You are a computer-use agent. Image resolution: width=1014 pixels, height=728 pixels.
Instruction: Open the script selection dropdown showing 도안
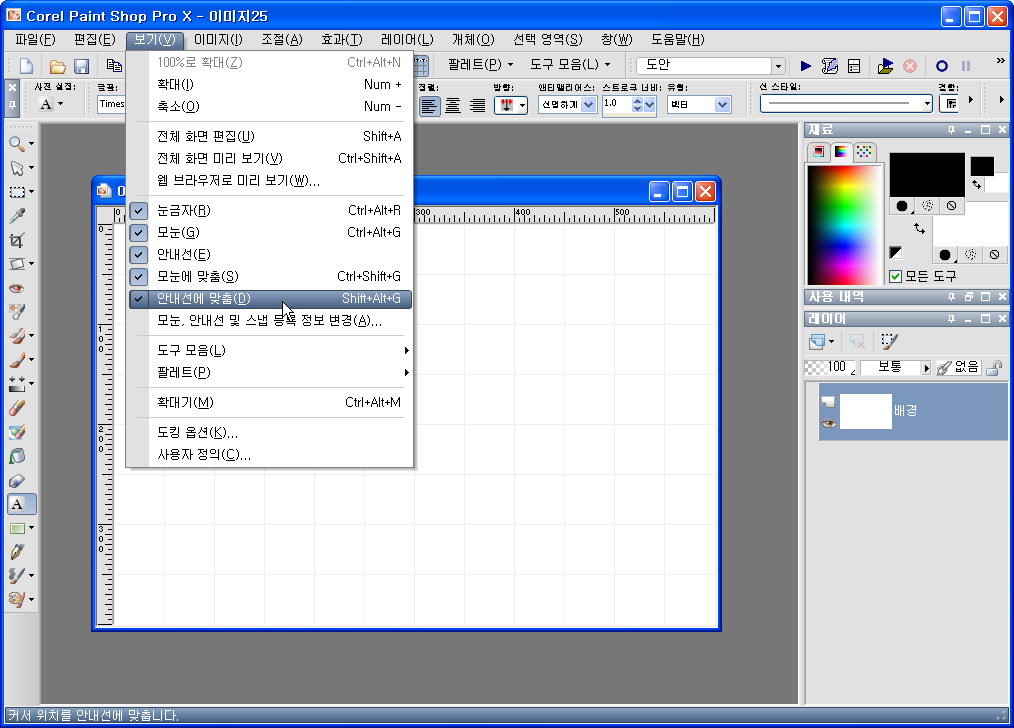[x=778, y=65]
